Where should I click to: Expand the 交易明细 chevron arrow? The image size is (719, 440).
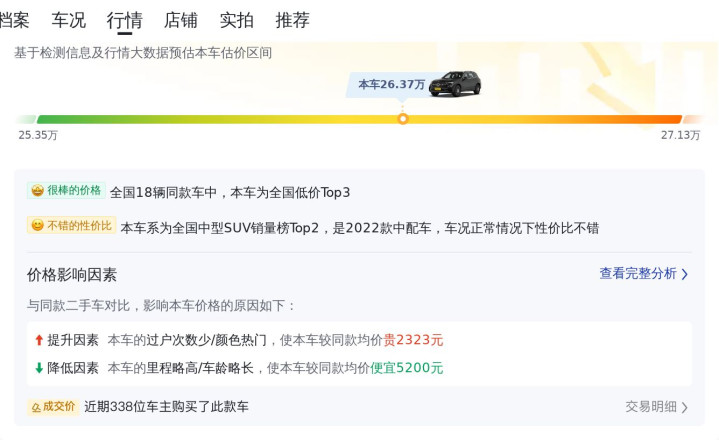[685, 407]
